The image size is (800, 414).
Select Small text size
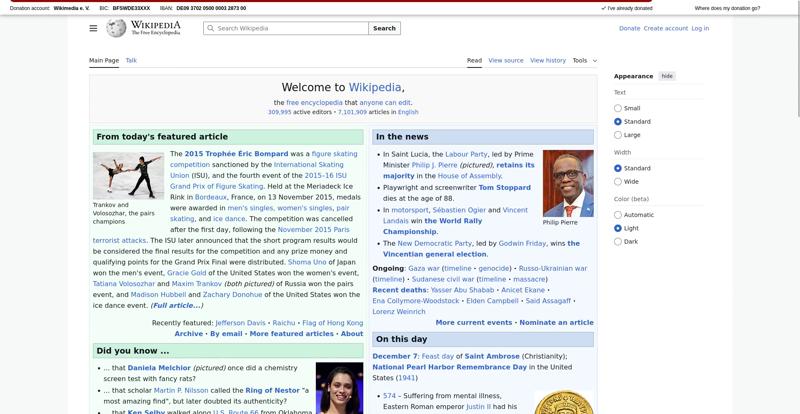tap(618, 108)
